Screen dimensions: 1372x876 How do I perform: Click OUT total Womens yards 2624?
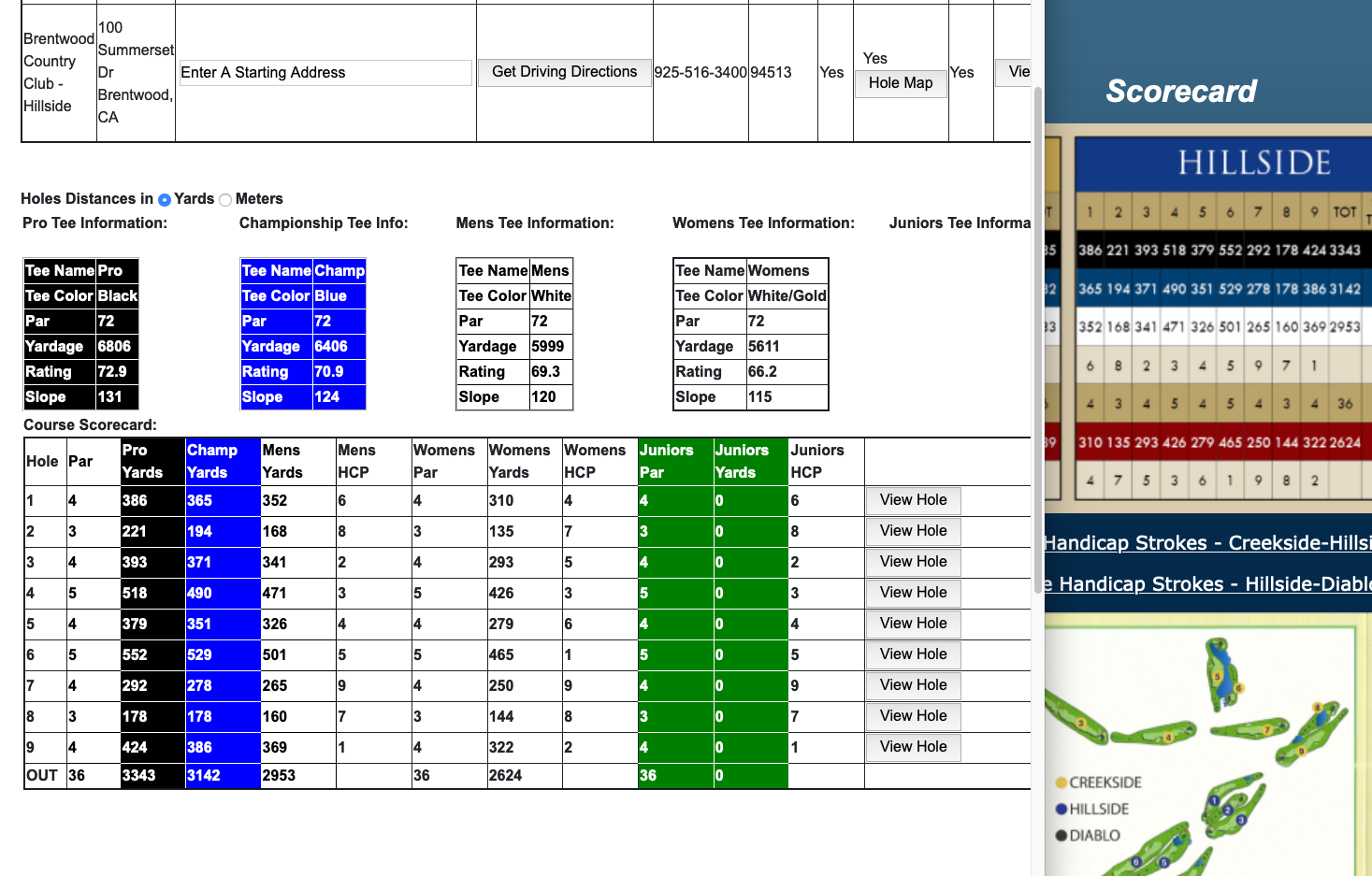pyautogui.click(x=506, y=776)
